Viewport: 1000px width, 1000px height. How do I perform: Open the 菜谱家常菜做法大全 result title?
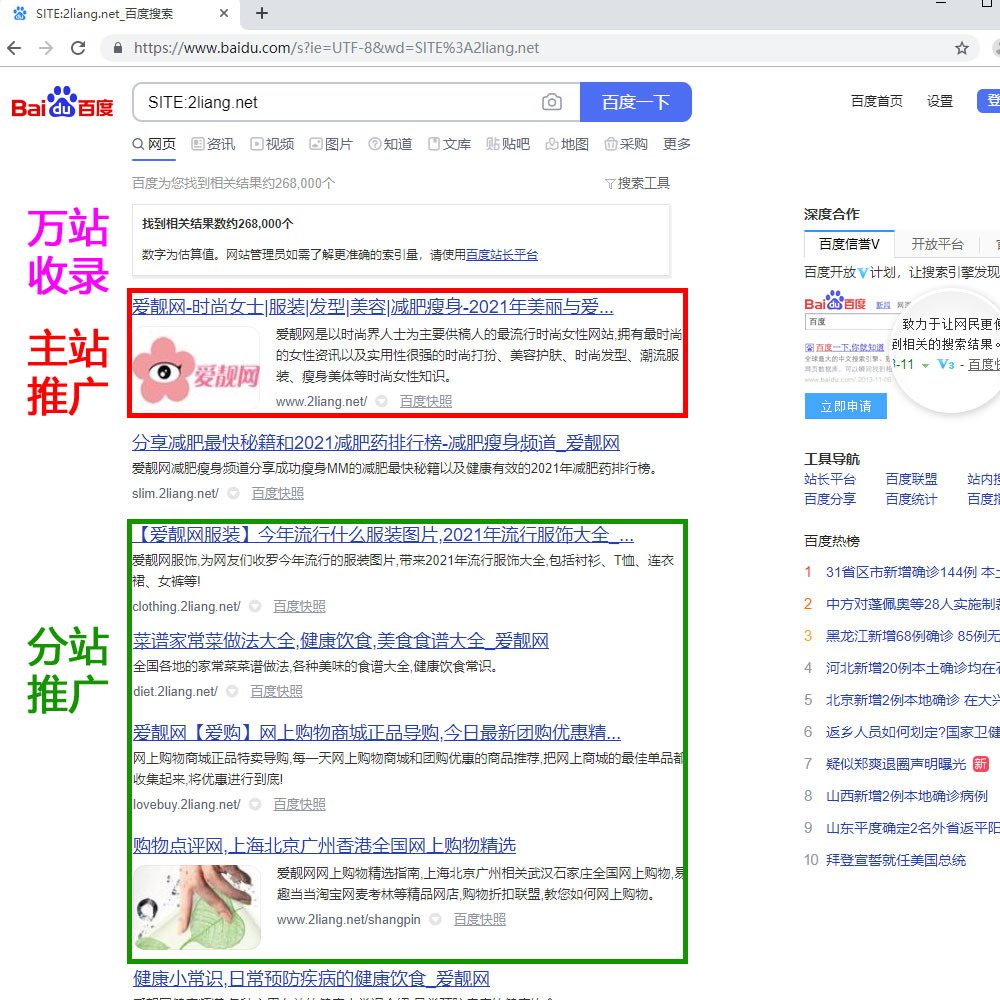coord(341,640)
